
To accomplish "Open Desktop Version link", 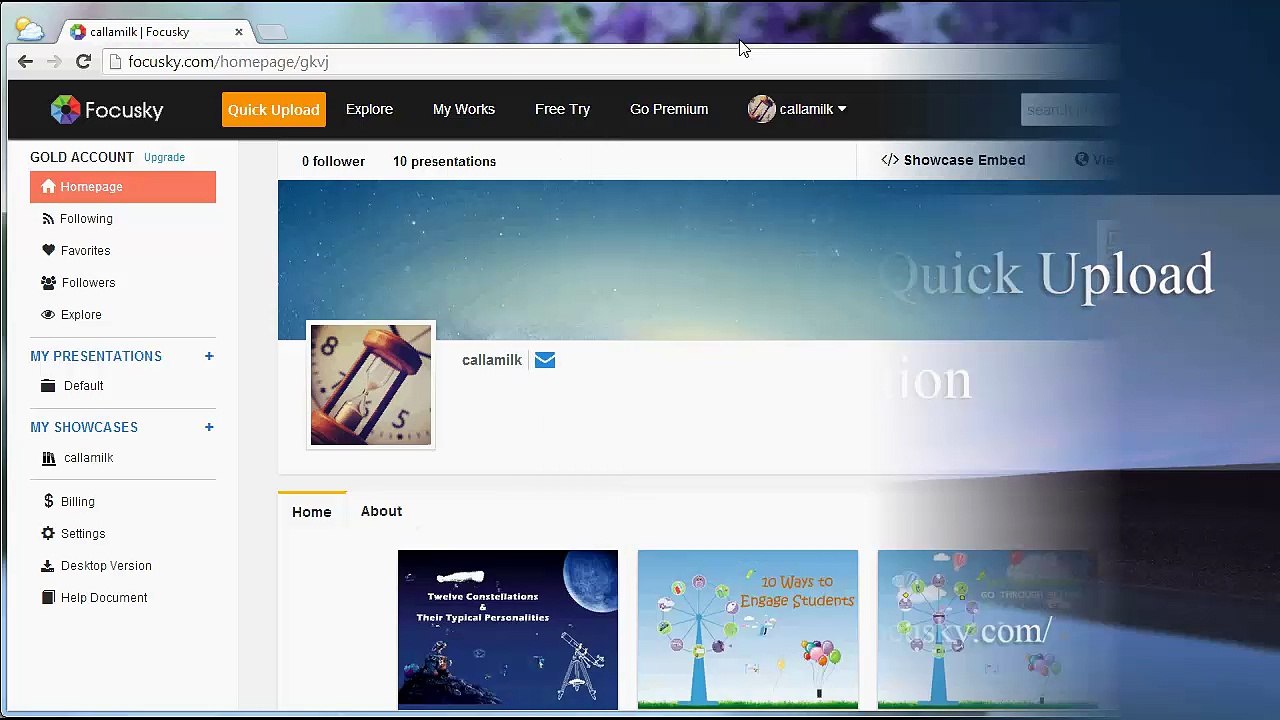I will (x=106, y=566).
